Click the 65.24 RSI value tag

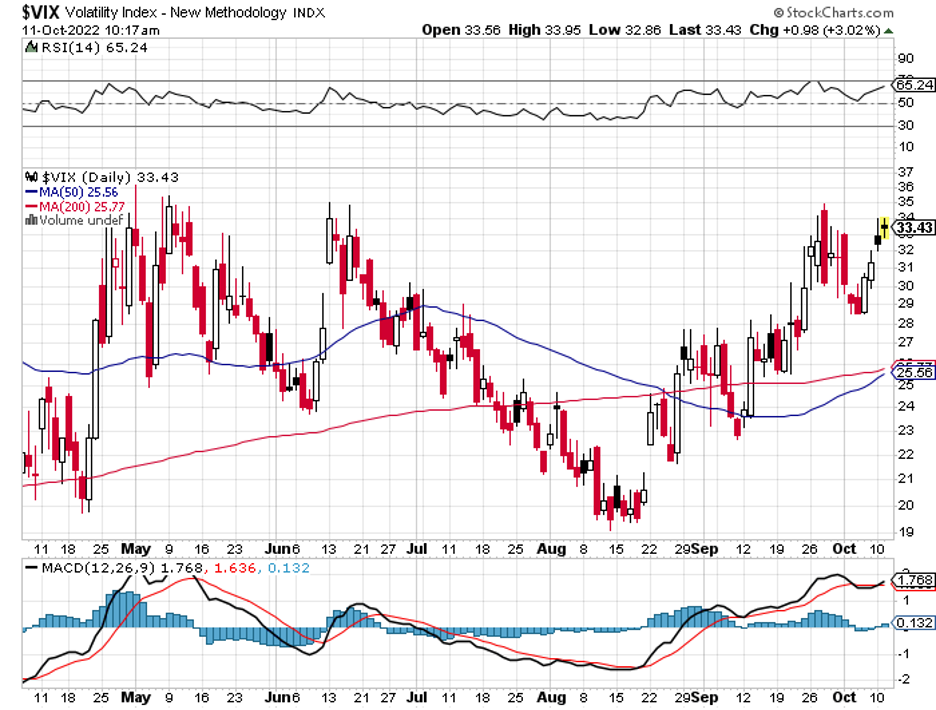[914, 85]
